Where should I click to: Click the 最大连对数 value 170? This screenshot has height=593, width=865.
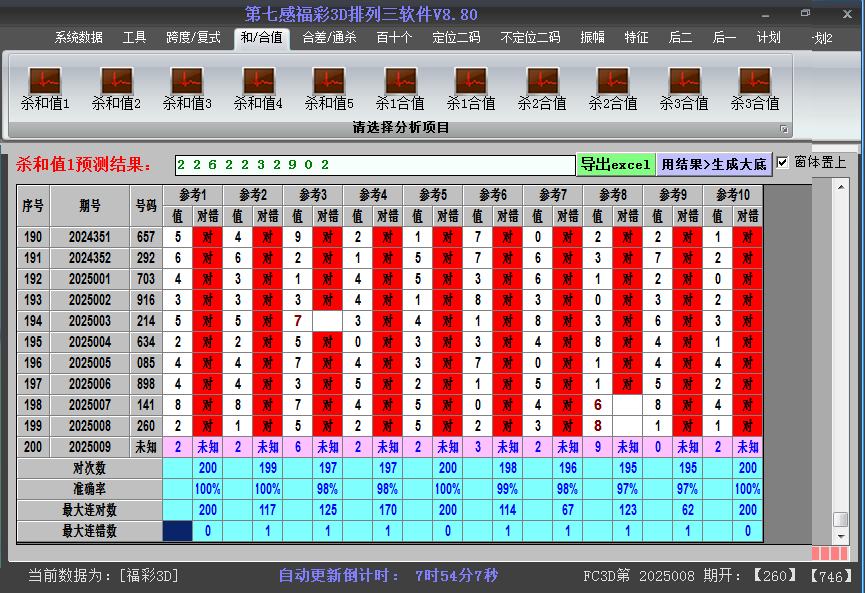pyautogui.click(x=388, y=510)
